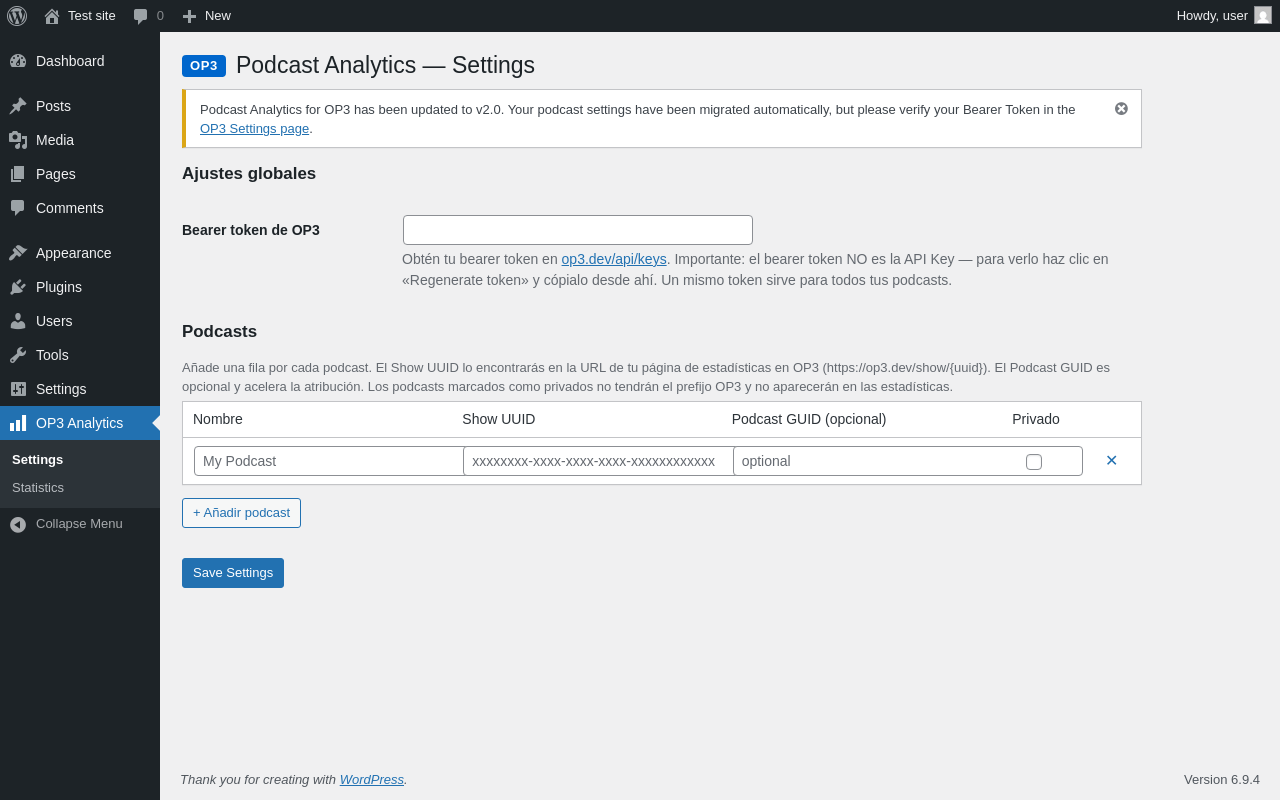This screenshot has width=1280, height=800.
Task: Open the user avatar icon
Action: [1263, 15]
